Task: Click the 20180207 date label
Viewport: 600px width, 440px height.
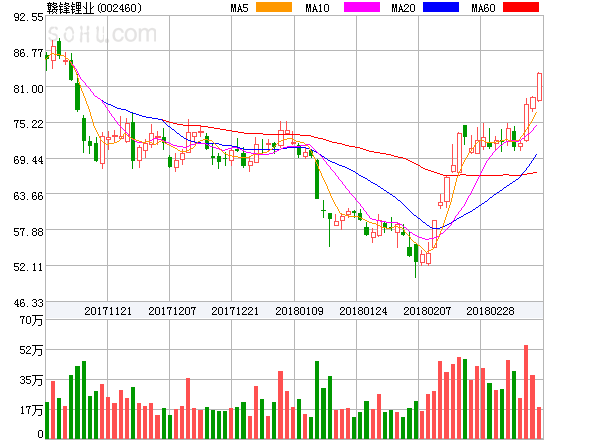Action: point(427,311)
